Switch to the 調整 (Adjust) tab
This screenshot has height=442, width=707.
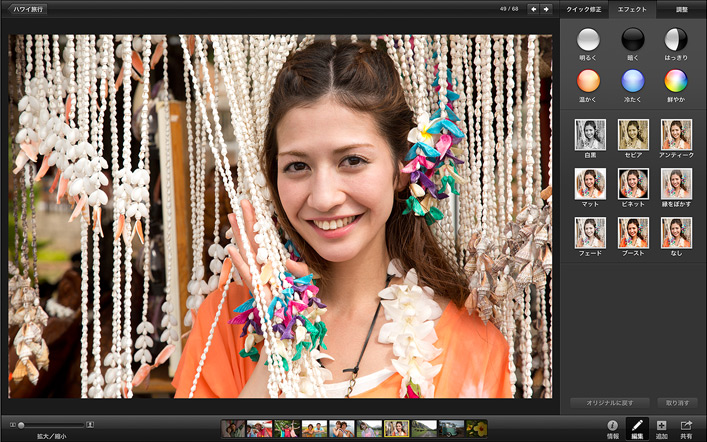tap(681, 9)
